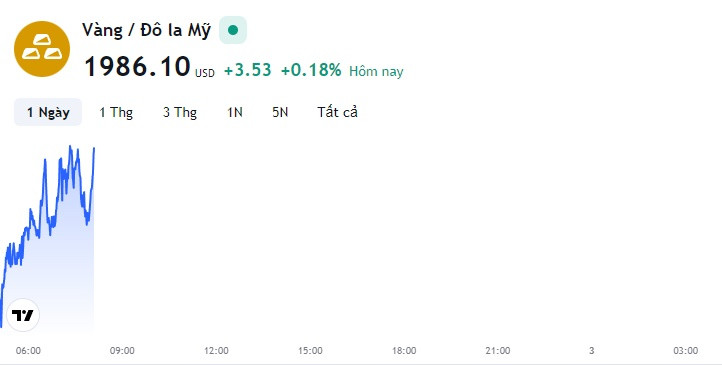Image resolution: width=722 pixels, height=365 pixels.
Task: Click the 18:00 time axis label
Action: coord(404,351)
